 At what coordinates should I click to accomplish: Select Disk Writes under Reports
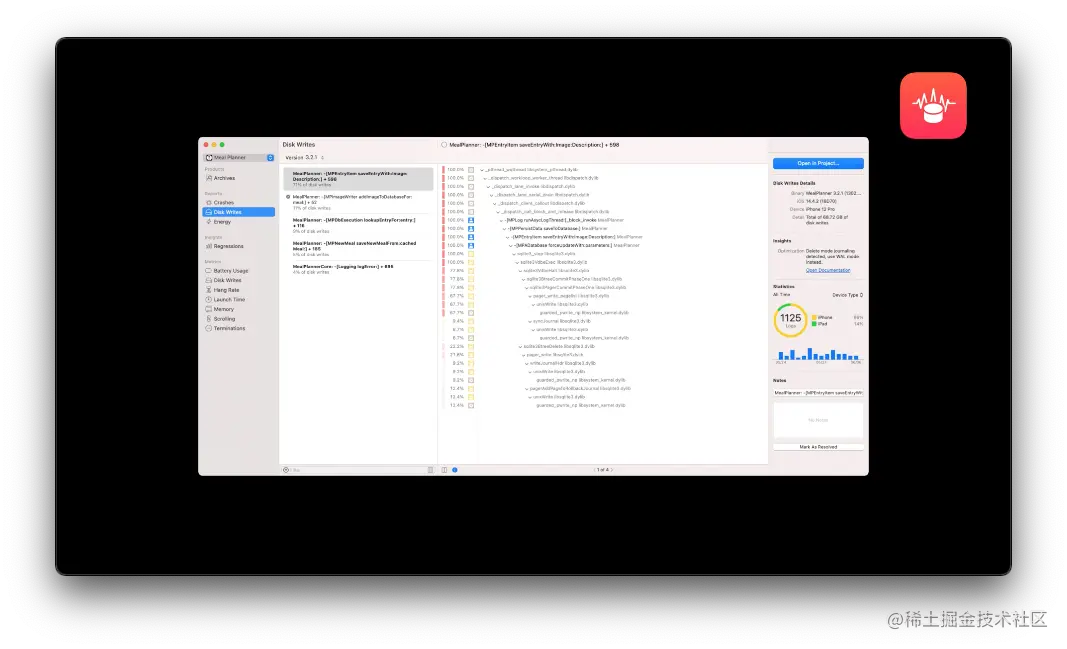(238, 212)
